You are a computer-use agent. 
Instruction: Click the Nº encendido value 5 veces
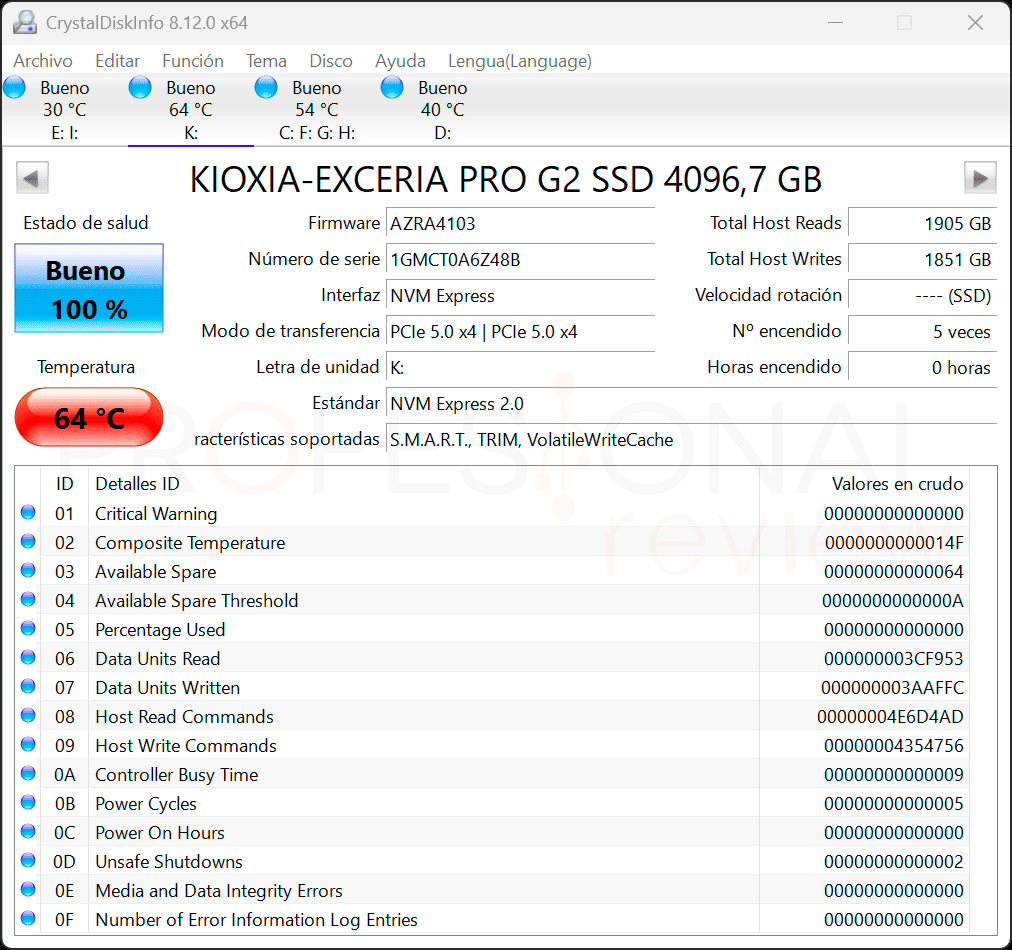pyautogui.click(x=922, y=332)
